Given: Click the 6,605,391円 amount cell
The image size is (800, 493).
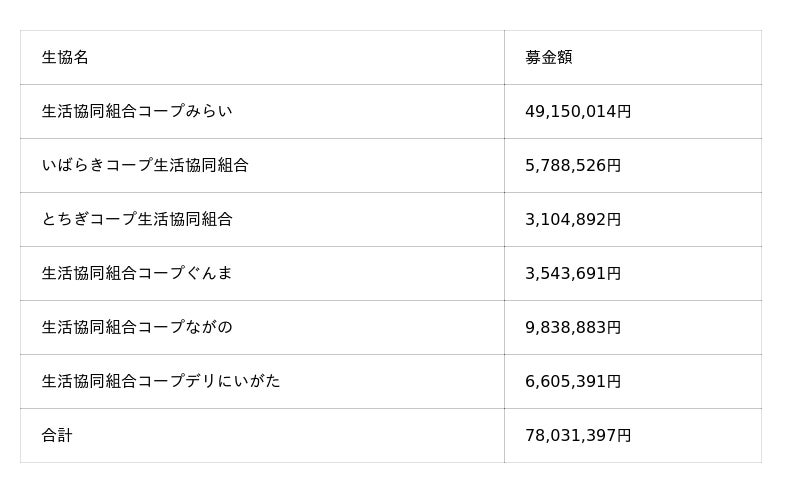Looking at the screenshot, I should (573, 382).
